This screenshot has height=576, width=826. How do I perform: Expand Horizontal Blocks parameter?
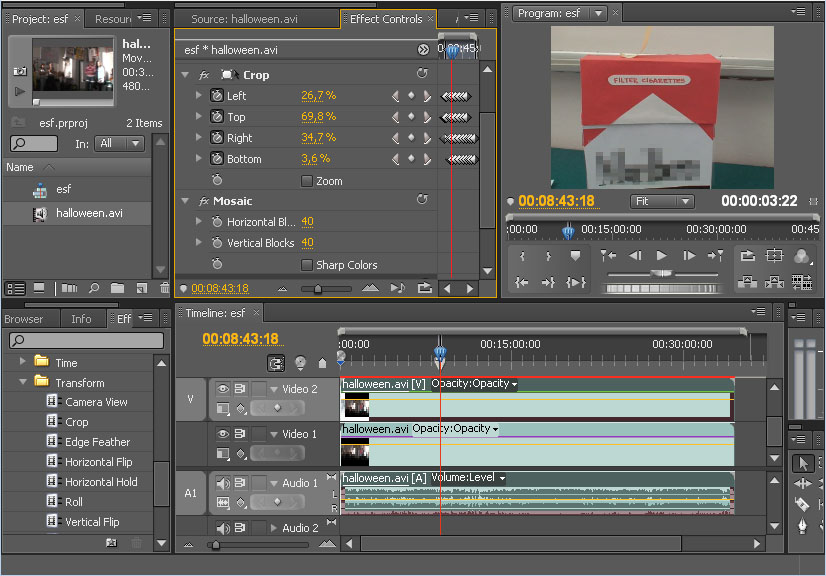(199, 221)
